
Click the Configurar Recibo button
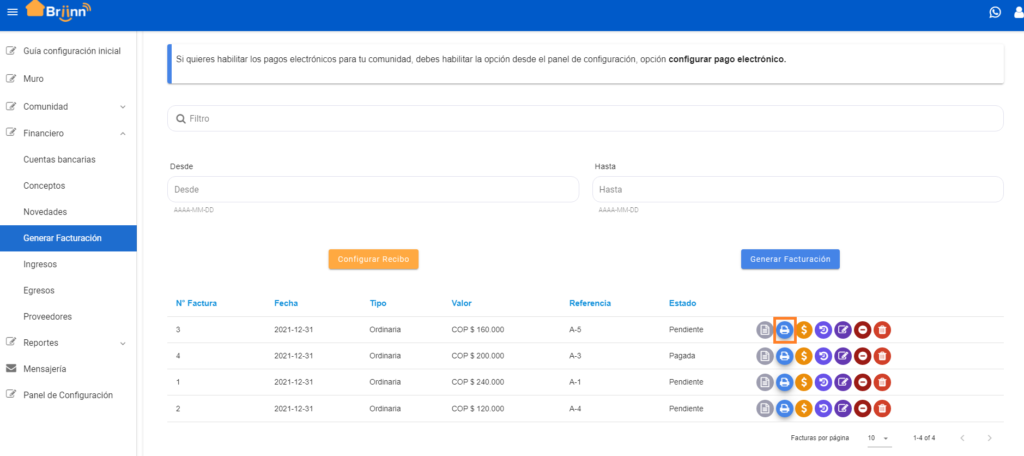pos(373,259)
